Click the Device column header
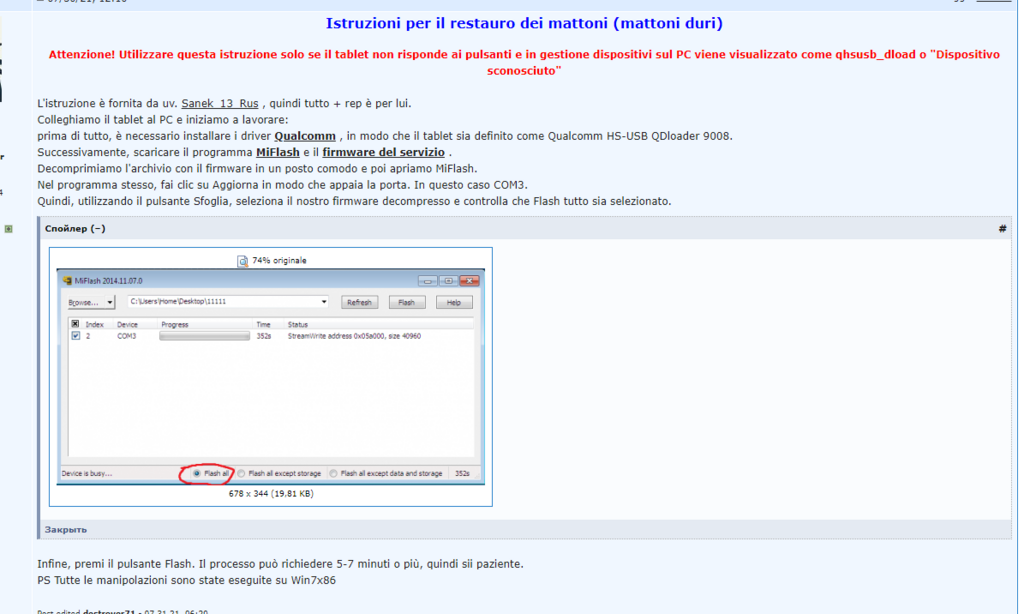The image size is (1024, 614). click(127, 325)
